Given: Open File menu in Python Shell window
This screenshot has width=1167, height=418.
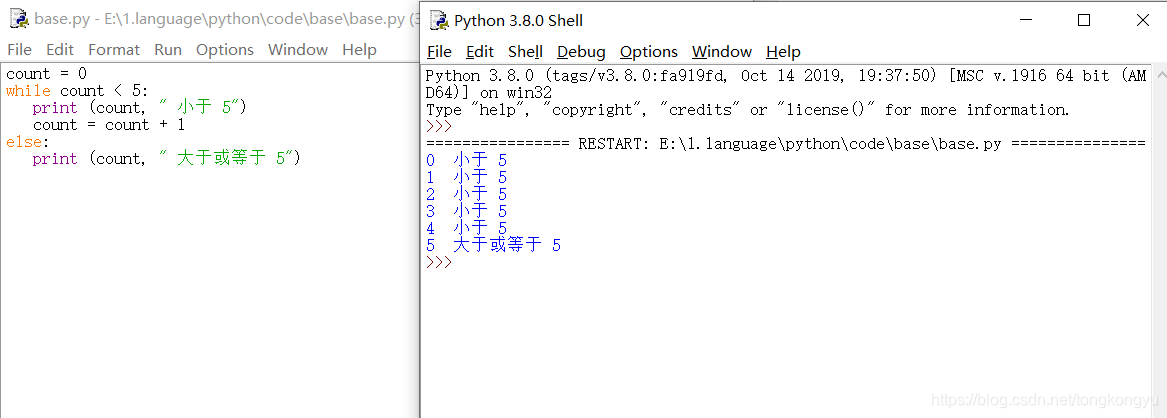Looking at the screenshot, I should pos(439,52).
